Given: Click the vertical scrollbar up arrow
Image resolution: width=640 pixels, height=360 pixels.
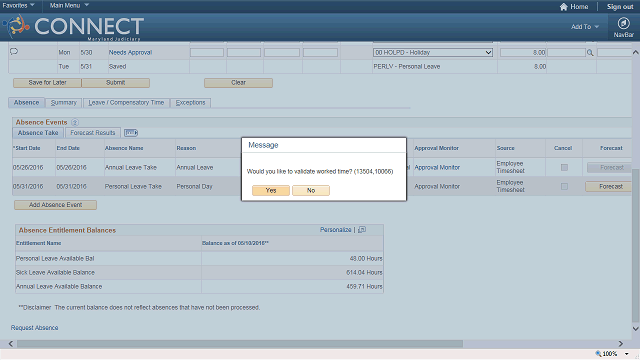Looking at the screenshot, I should [x=636, y=52].
